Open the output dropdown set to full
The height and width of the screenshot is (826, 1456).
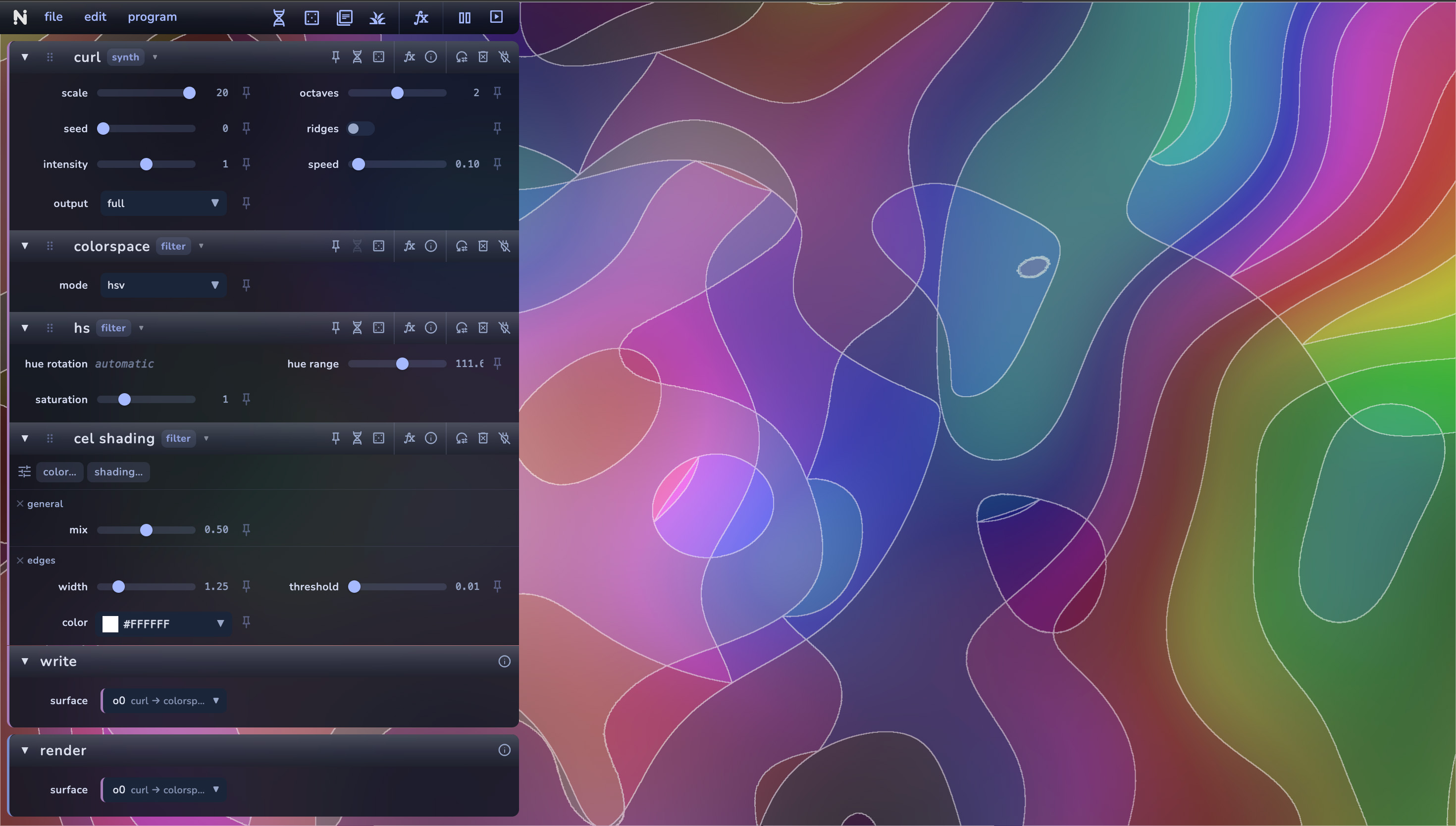[x=163, y=203]
